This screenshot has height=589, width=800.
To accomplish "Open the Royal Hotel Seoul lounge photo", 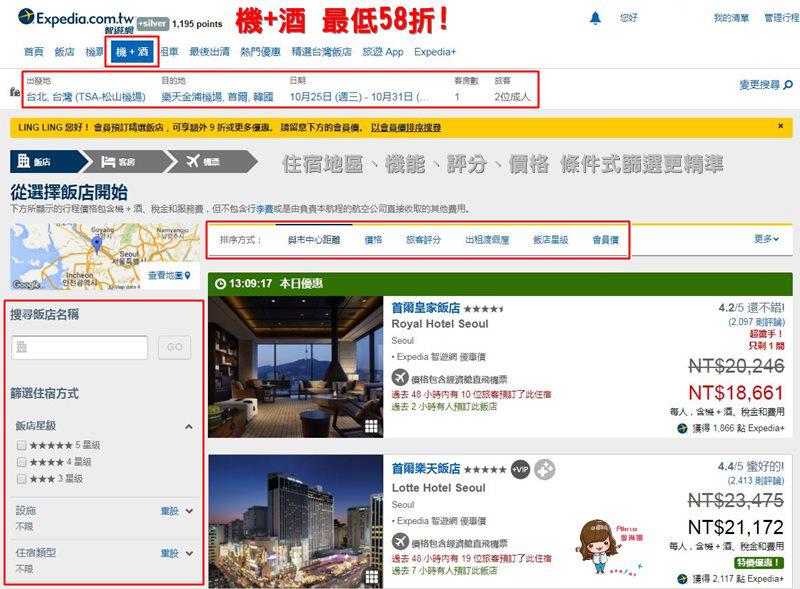I will [295, 366].
